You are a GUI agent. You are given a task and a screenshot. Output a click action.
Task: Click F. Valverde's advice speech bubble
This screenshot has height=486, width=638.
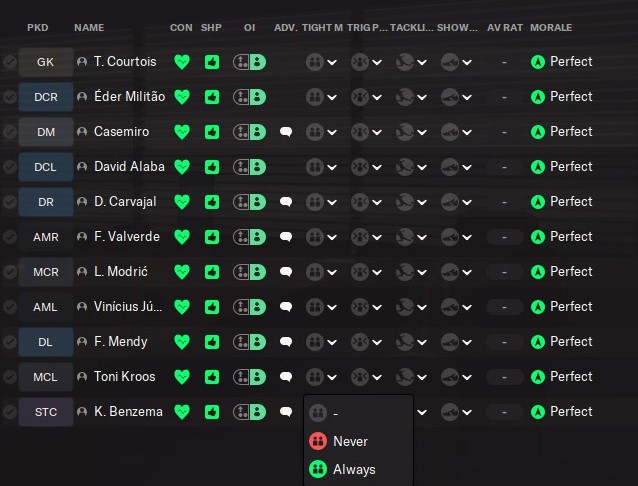pos(285,237)
